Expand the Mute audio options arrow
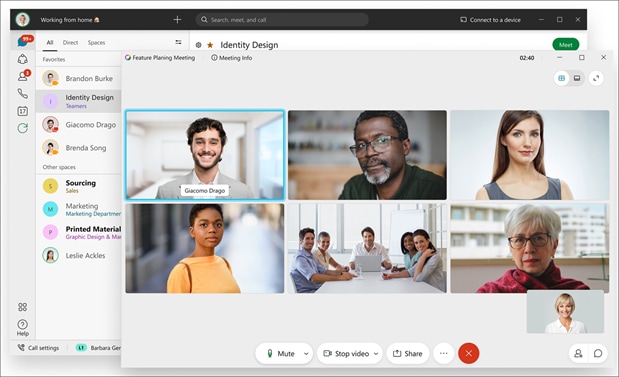Screen dimensions: 619x377 (x=306, y=354)
